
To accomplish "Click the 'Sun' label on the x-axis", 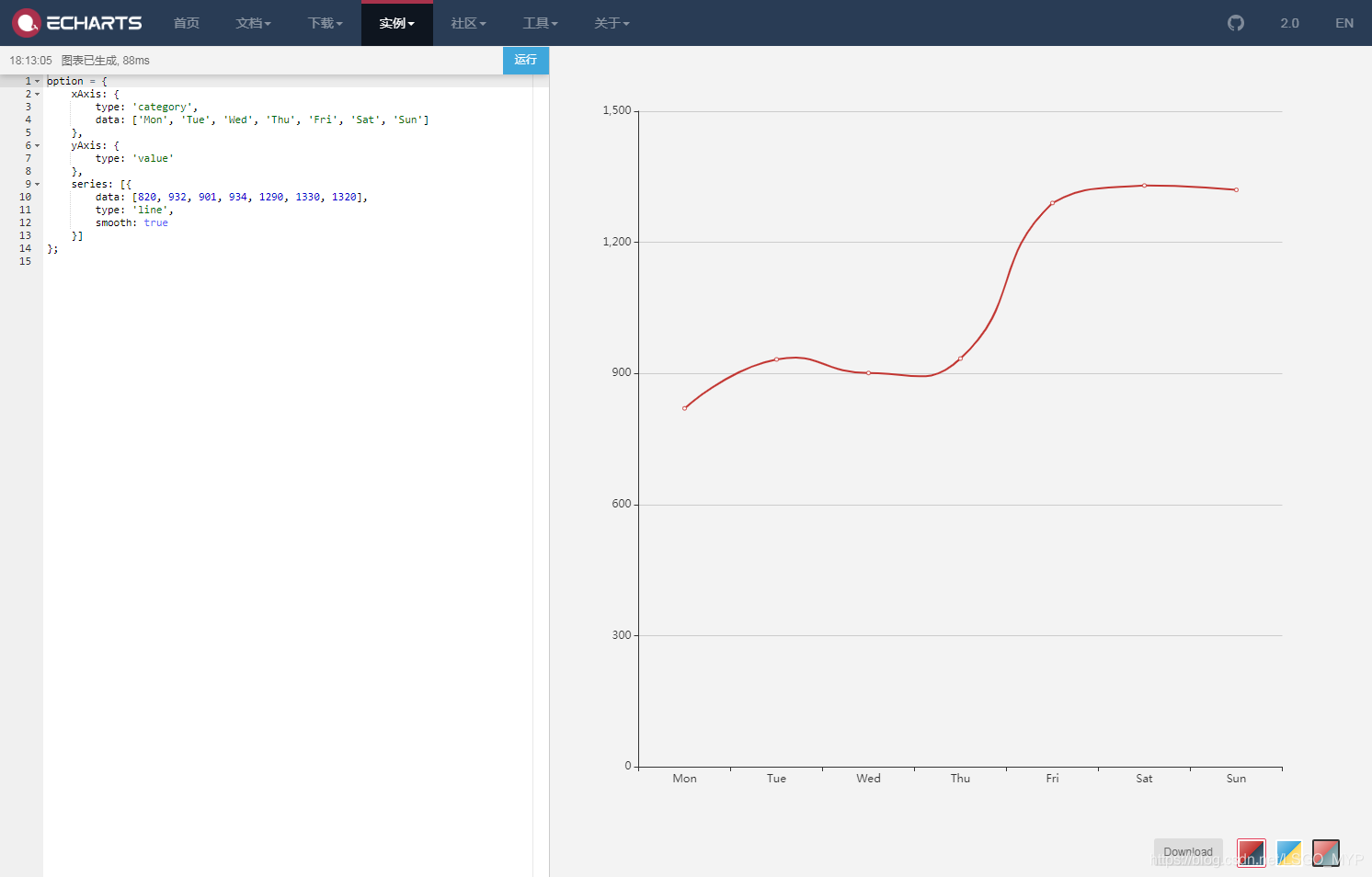I will (1236, 778).
